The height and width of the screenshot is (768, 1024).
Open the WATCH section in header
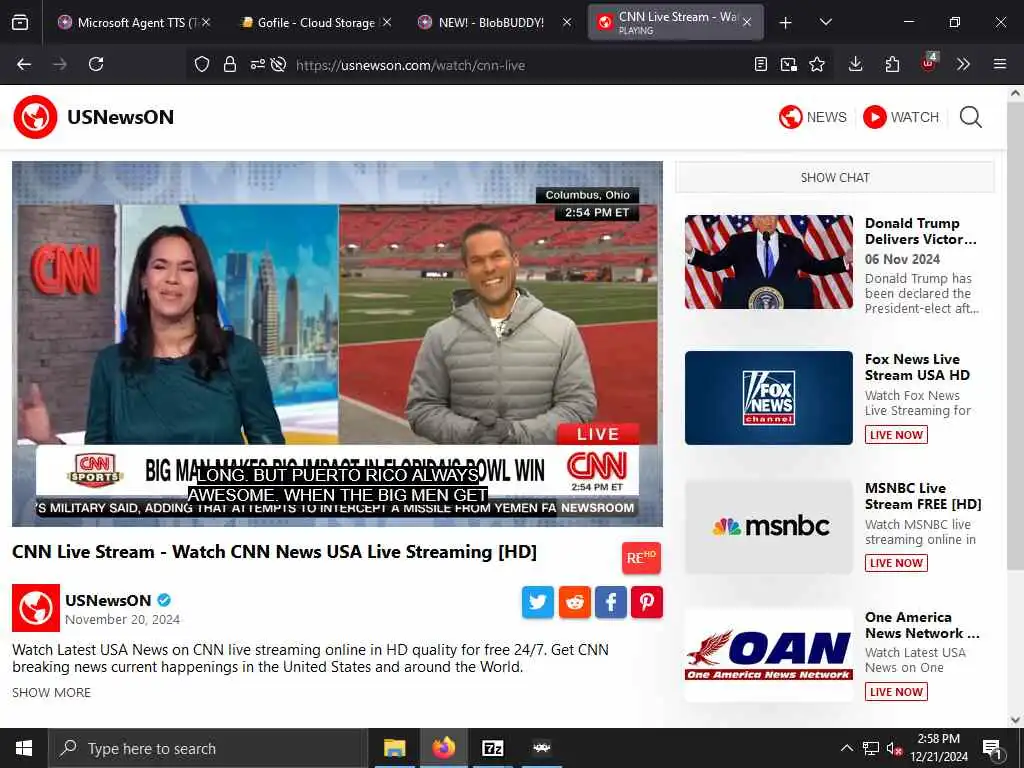coord(901,117)
